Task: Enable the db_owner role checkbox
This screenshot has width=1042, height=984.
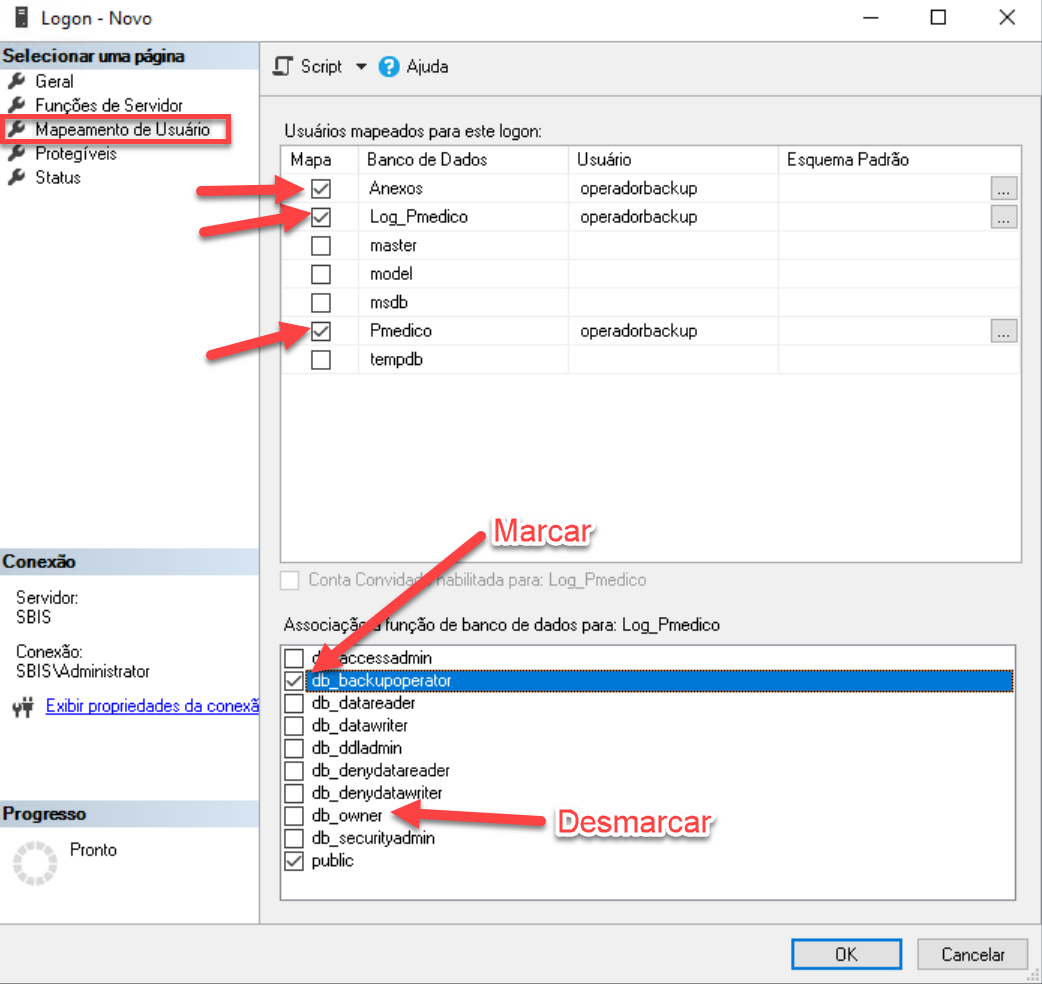Action: click(294, 816)
